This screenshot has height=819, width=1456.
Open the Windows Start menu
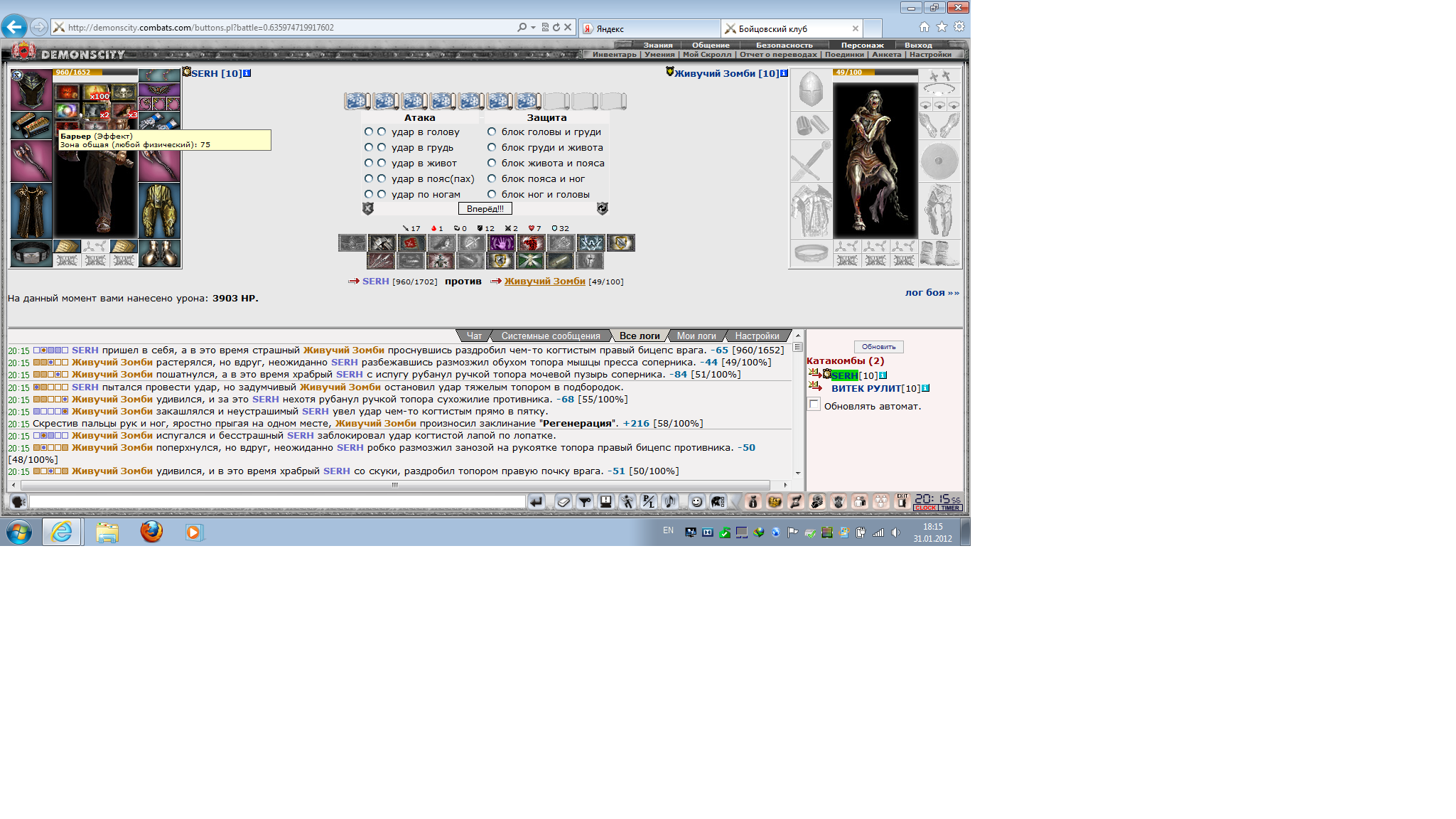pos(19,532)
